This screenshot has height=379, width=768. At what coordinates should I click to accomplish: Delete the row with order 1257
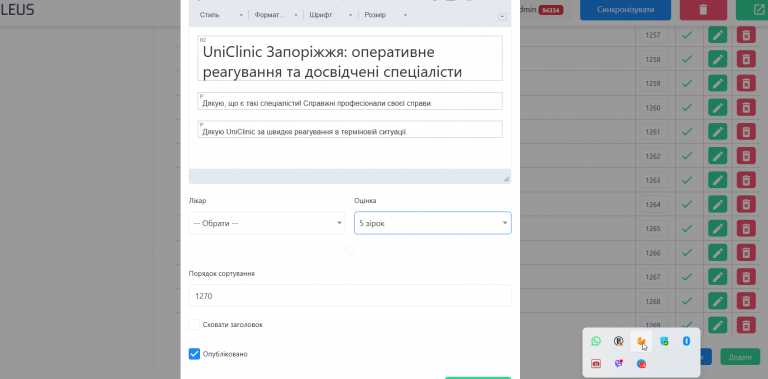click(746, 35)
